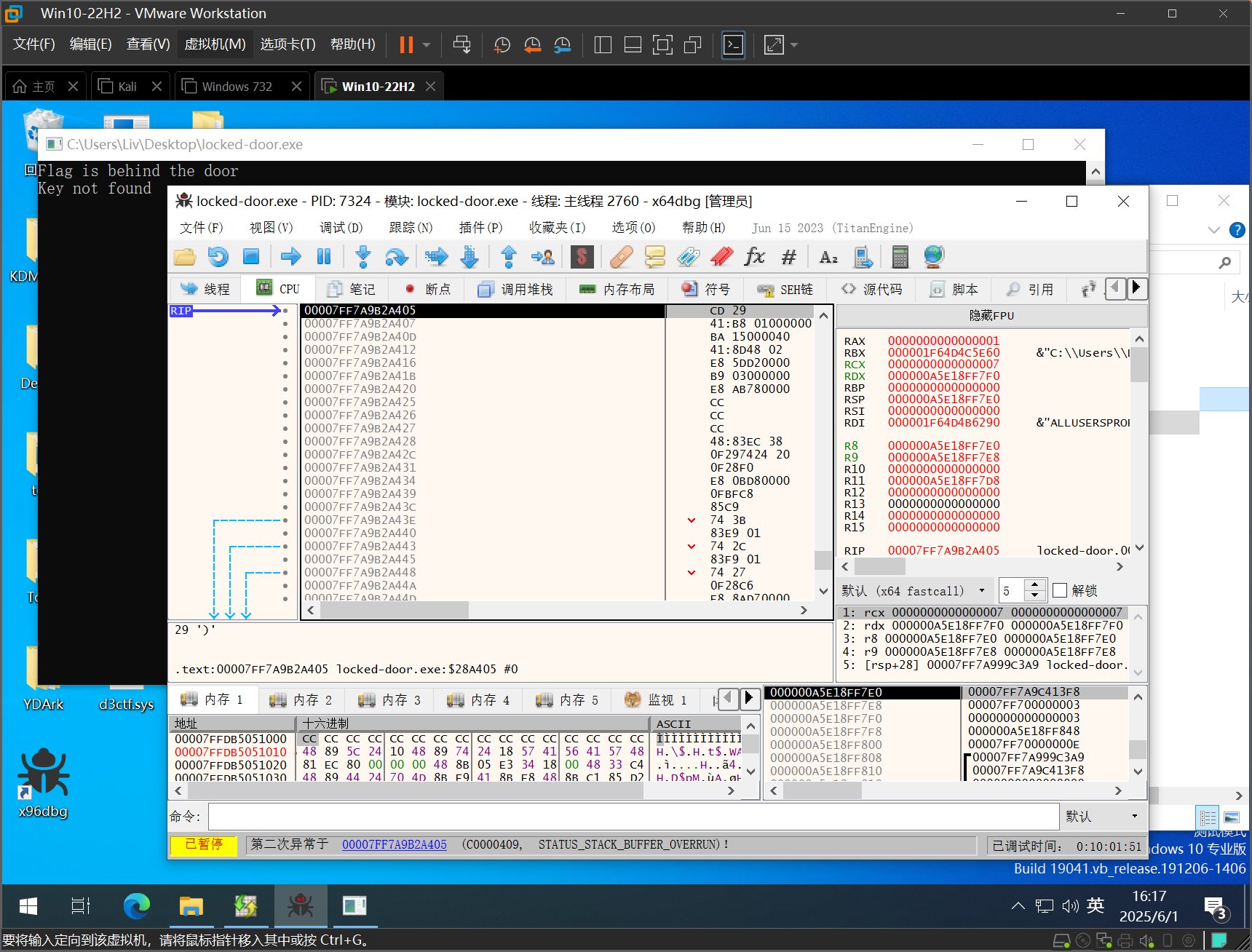Open functions fx icon
The image size is (1252, 952).
coord(755,256)
